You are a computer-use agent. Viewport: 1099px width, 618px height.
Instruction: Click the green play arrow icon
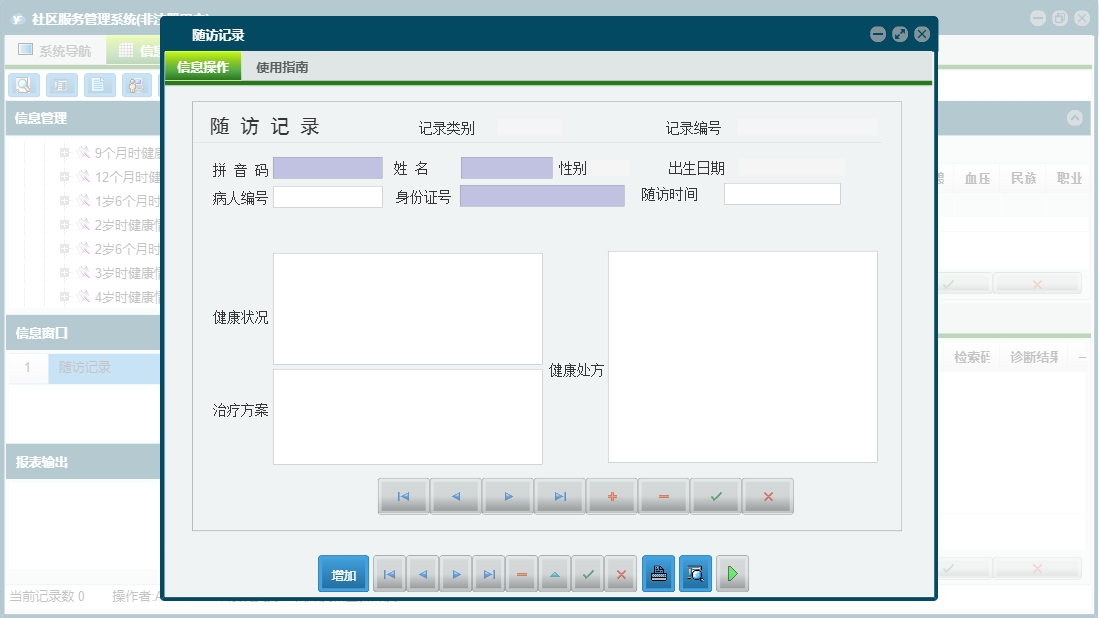[732, 574]
